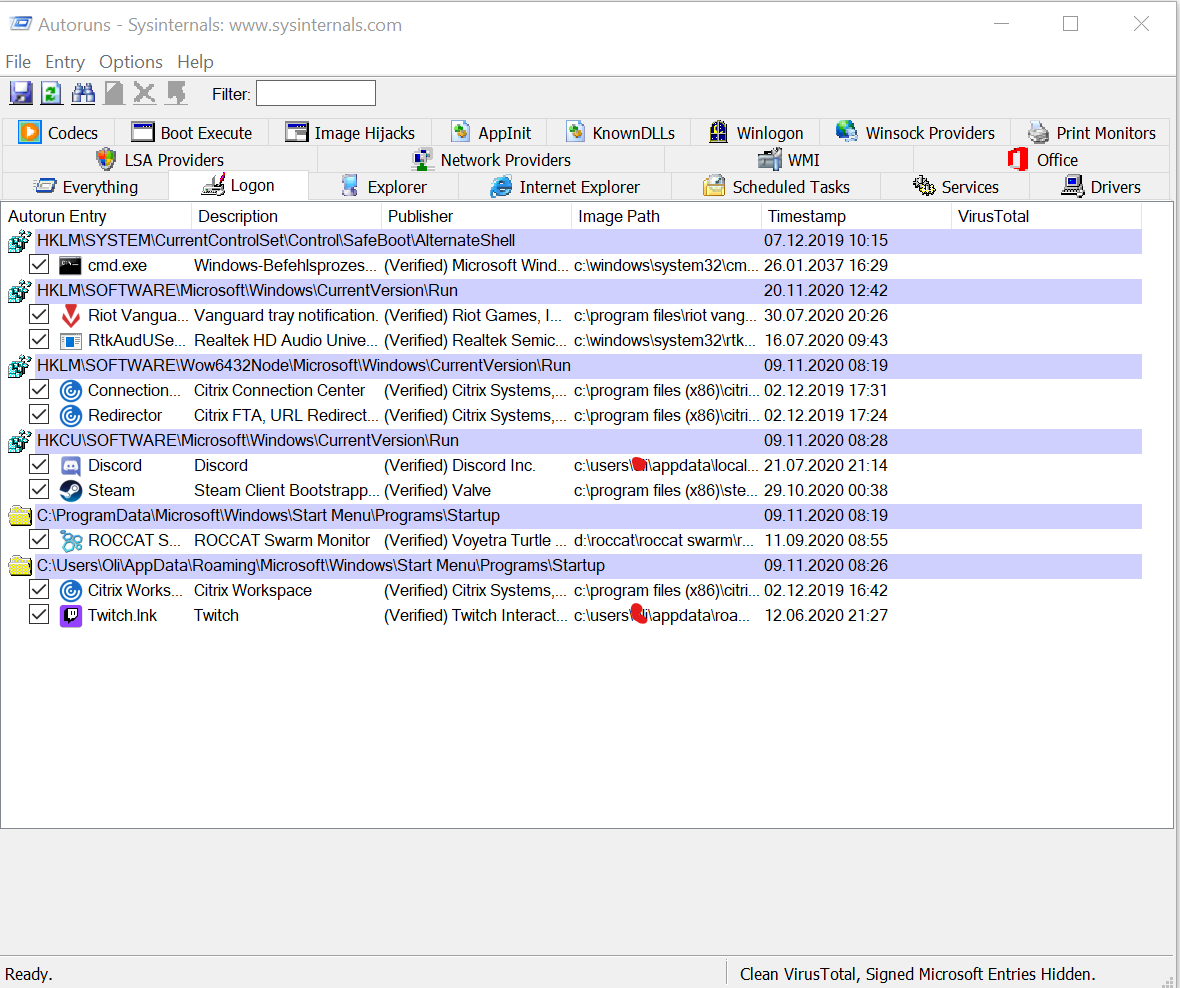Click the Autoruns title bar app icon
Viewport: 1180px width, 988px height.
[x=20, y=24]
